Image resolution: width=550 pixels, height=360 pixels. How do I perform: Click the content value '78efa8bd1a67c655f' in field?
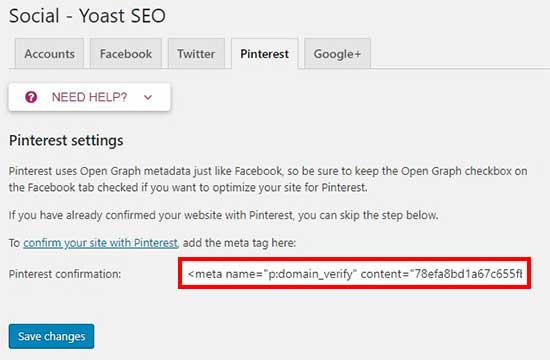pos(469,273)
